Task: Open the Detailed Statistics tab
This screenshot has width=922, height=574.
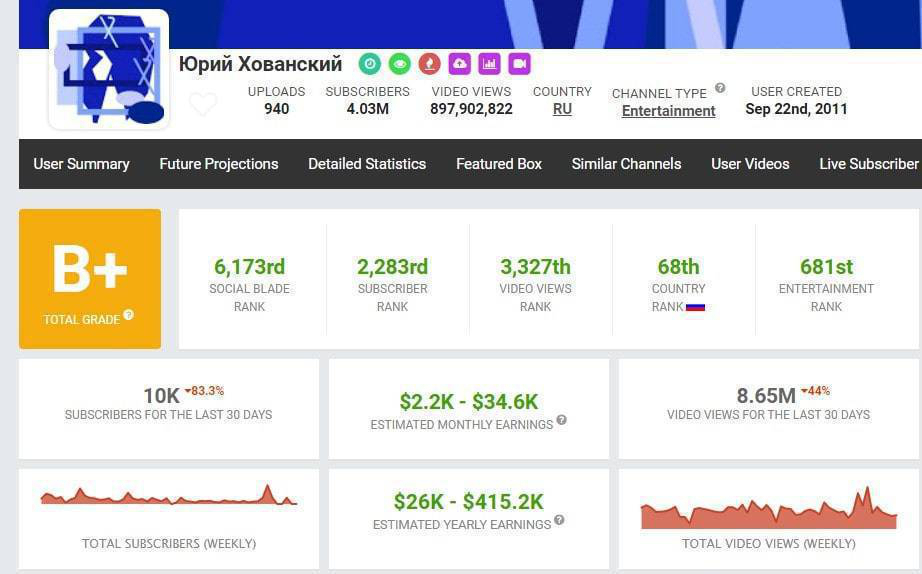Action: click(367, 164)
